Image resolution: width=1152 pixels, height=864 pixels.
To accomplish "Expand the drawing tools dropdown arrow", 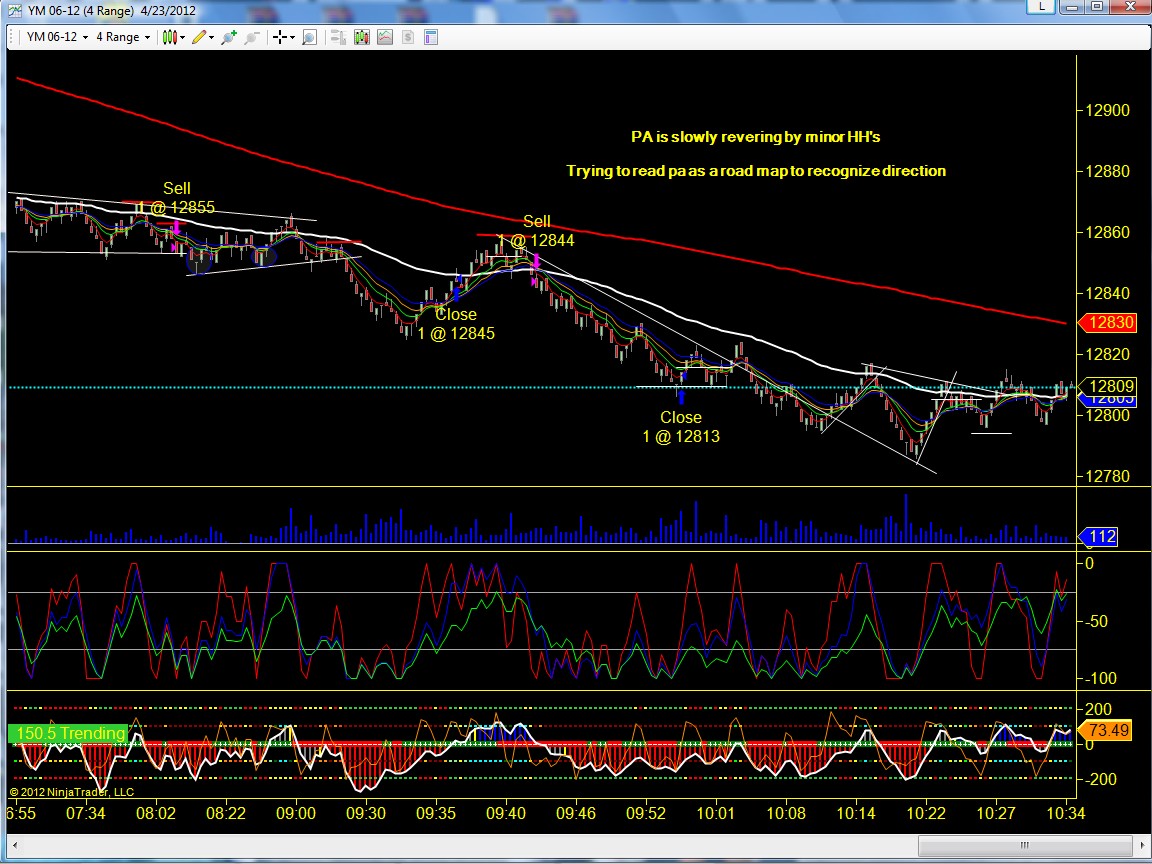I will pos(212,37).
